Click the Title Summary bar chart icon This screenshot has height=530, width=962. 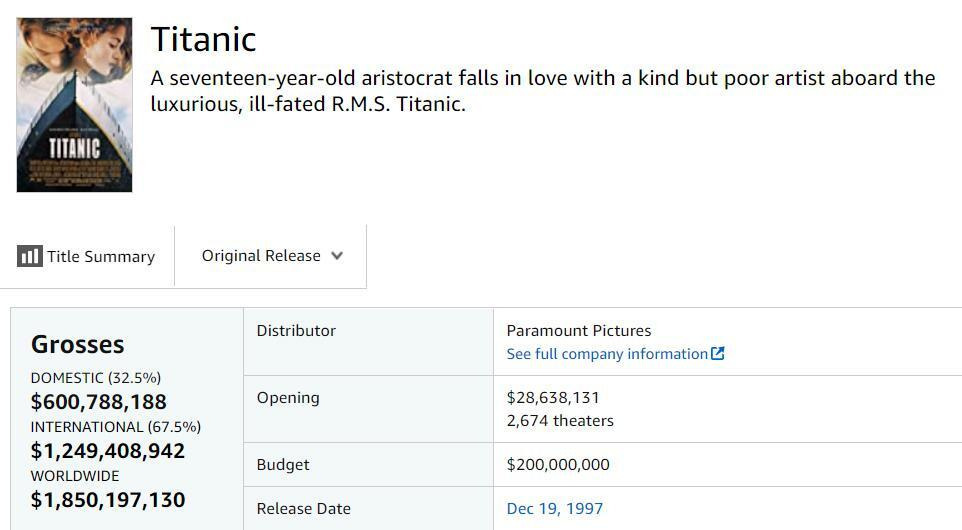tap(29, 256)
